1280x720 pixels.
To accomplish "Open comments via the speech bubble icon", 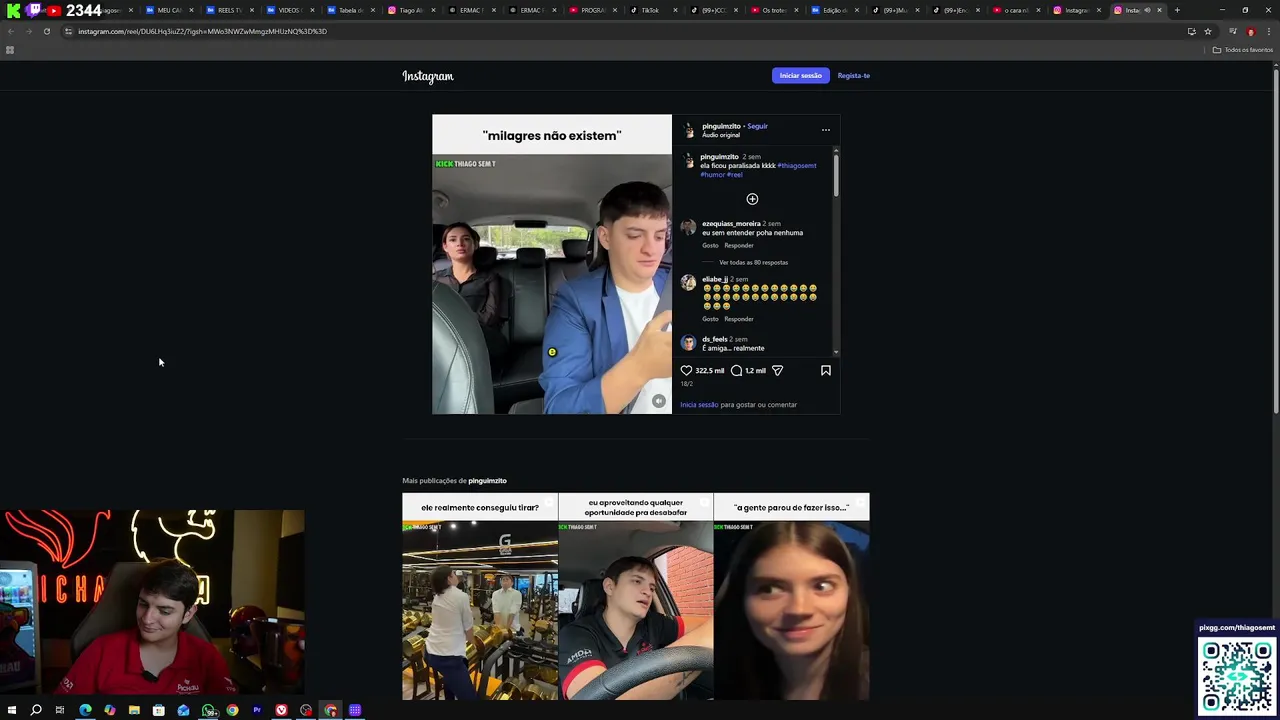I will [737, 370].
